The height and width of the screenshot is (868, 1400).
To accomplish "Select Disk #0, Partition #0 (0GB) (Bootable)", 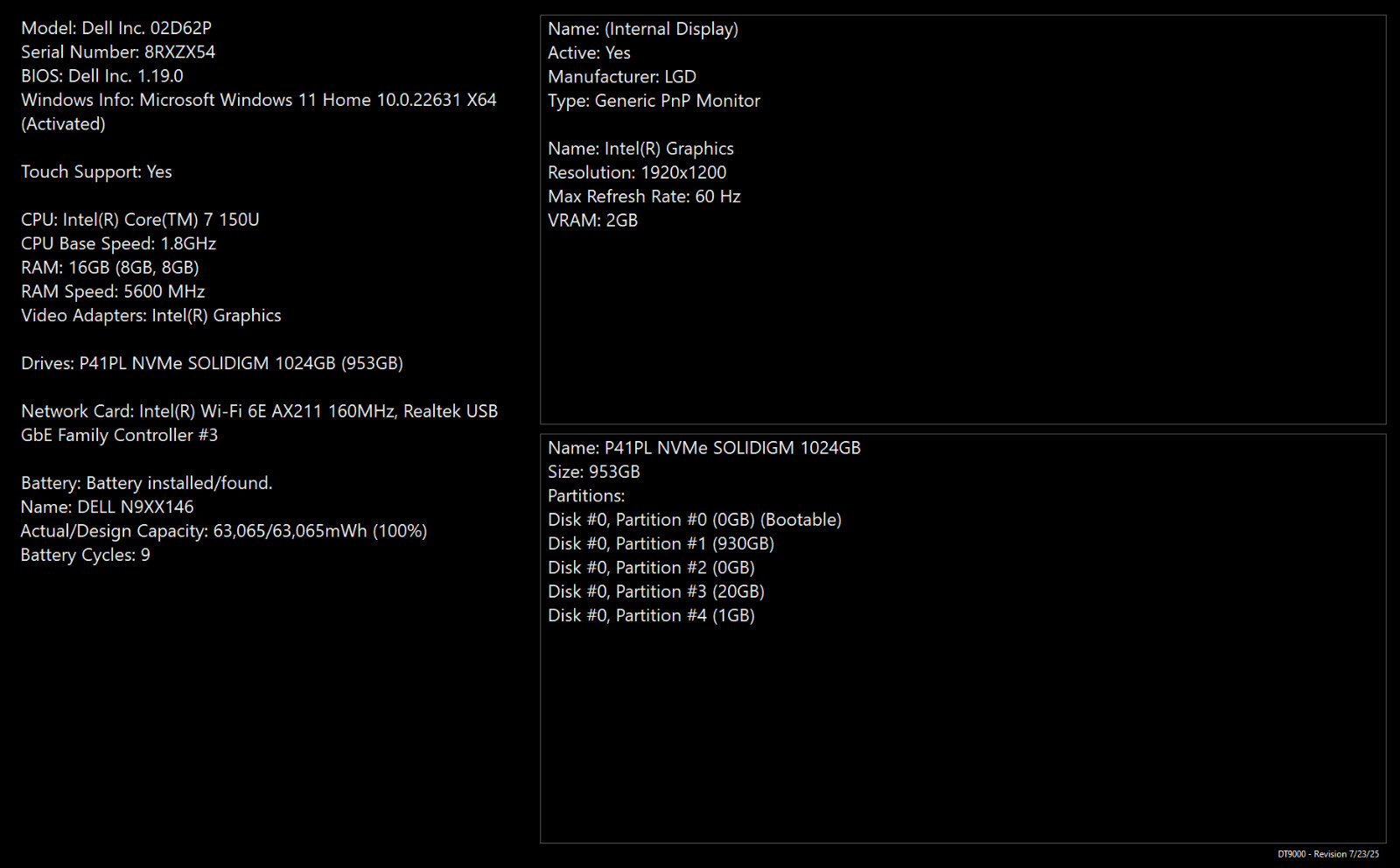I will [695, 520].
